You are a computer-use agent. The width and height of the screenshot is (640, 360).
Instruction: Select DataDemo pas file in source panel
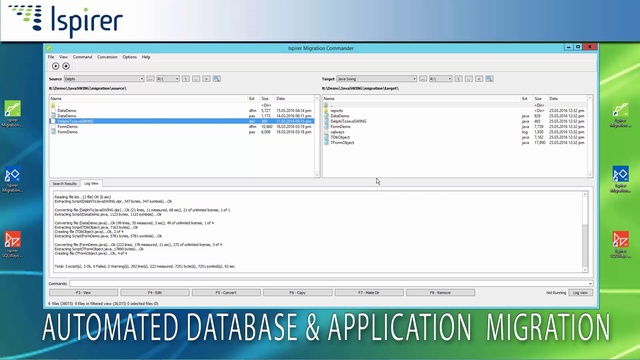pyautogui.click(x=182, y=116)
